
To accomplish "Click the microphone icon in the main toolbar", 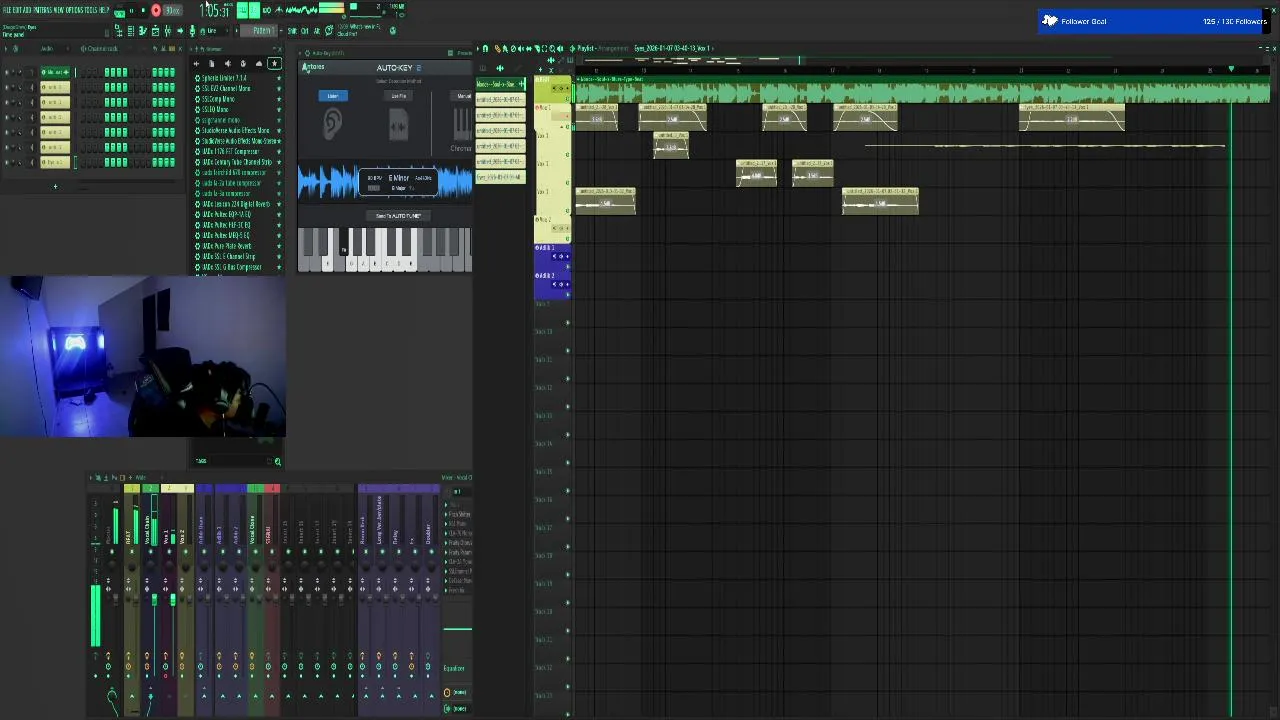I will 192,31.
